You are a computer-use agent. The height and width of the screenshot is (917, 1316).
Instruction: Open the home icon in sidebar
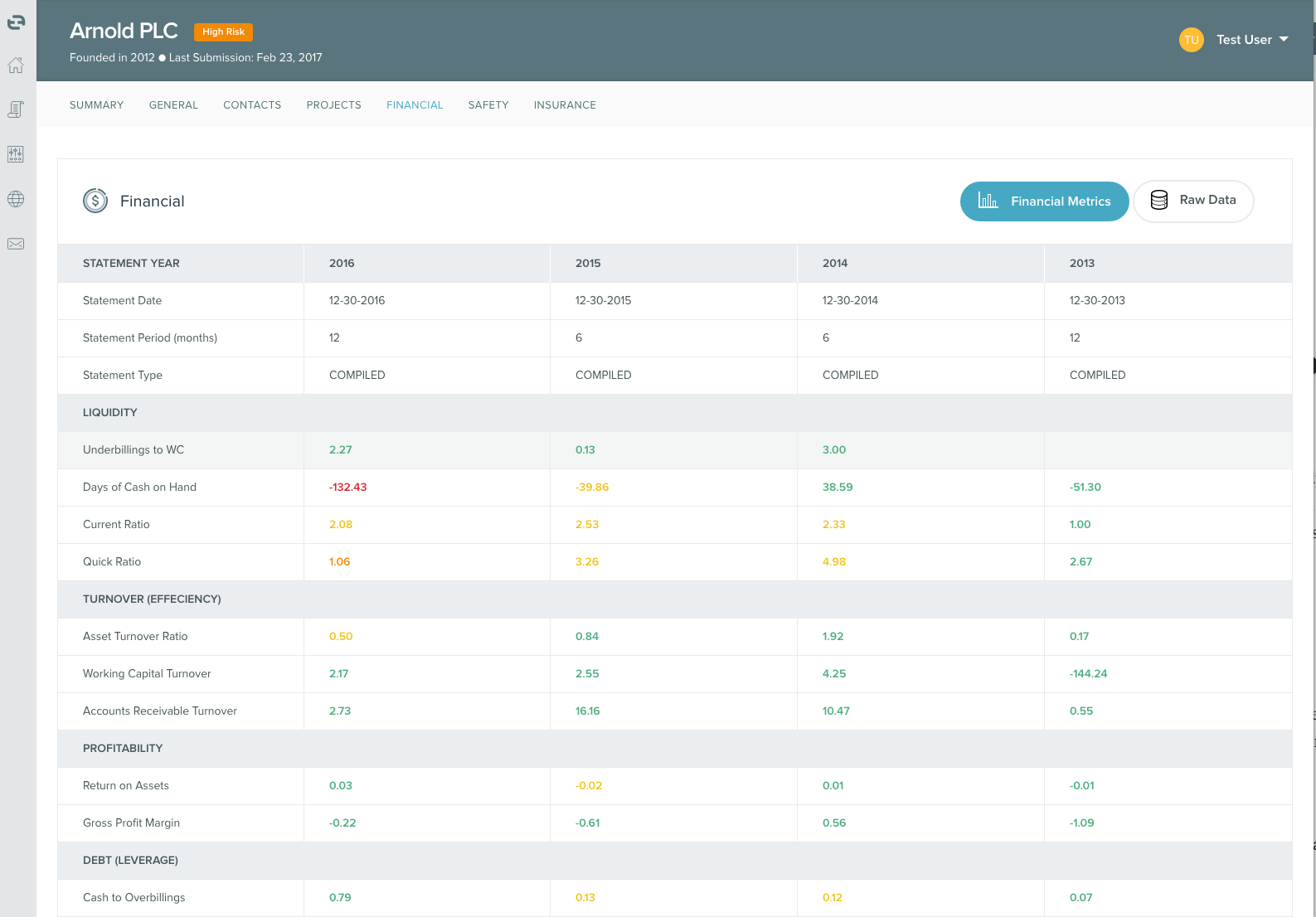pyautogui.click(x=16, y=65)
